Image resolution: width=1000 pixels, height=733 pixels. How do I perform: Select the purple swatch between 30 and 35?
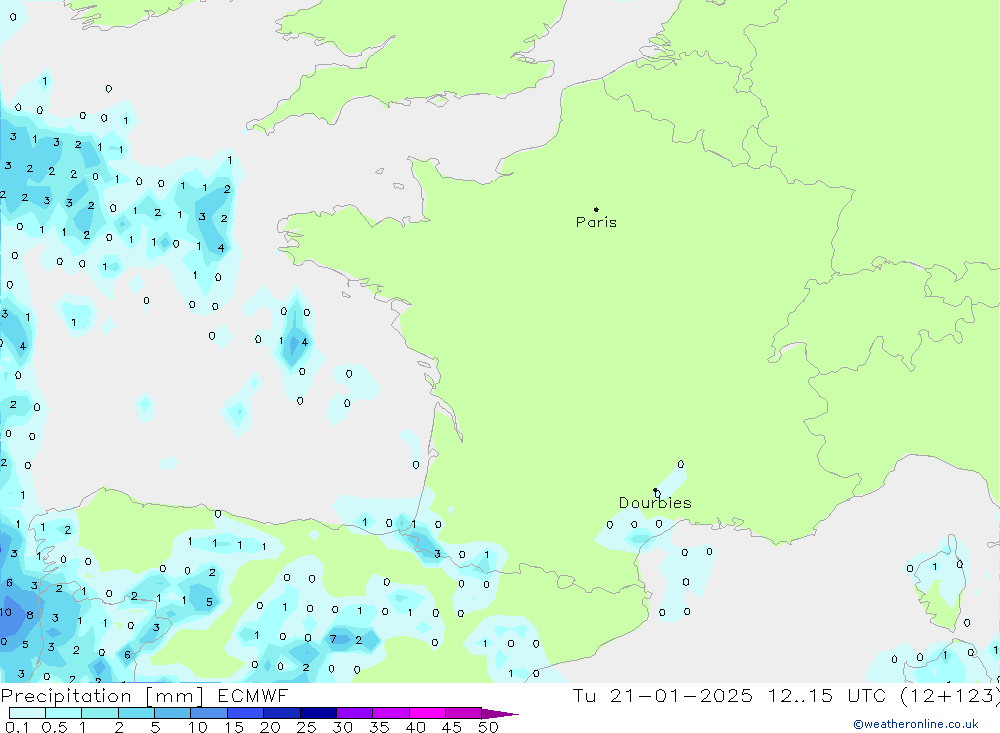pos(354,713)
